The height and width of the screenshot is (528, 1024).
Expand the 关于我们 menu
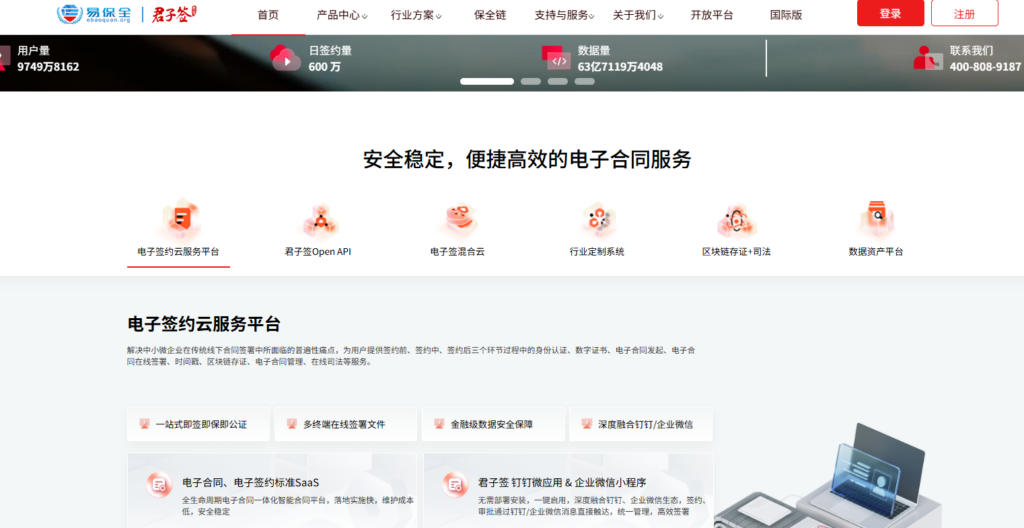click(638, 15)
